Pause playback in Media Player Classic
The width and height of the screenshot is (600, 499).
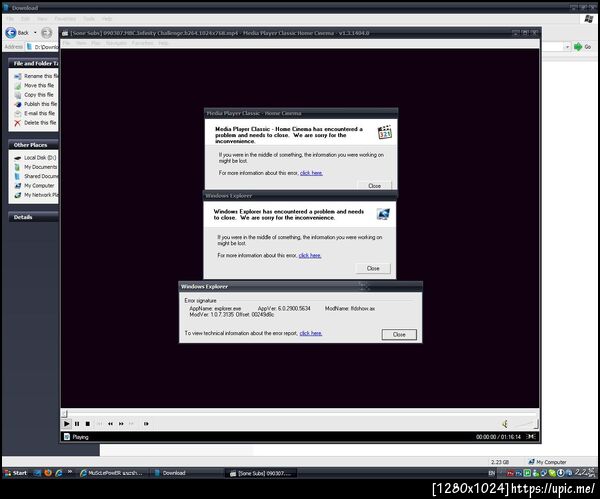[77, 424]
